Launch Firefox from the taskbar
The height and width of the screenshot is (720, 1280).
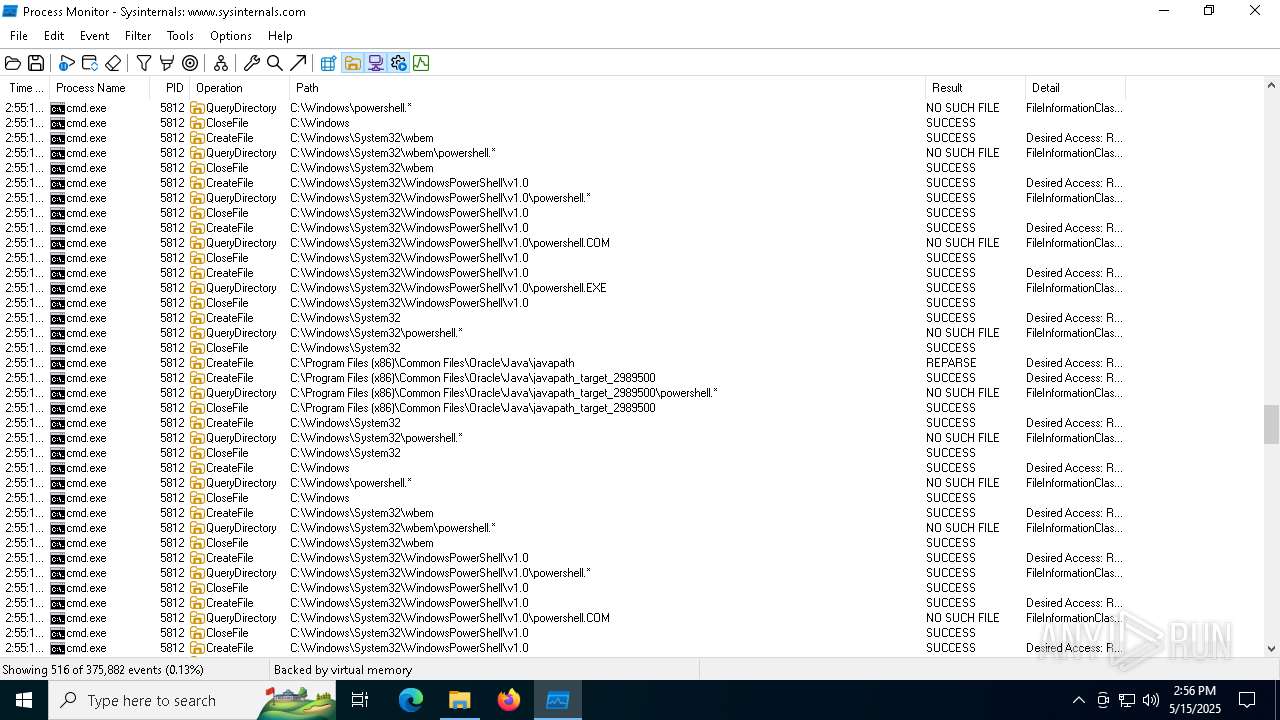coord(508,700)
